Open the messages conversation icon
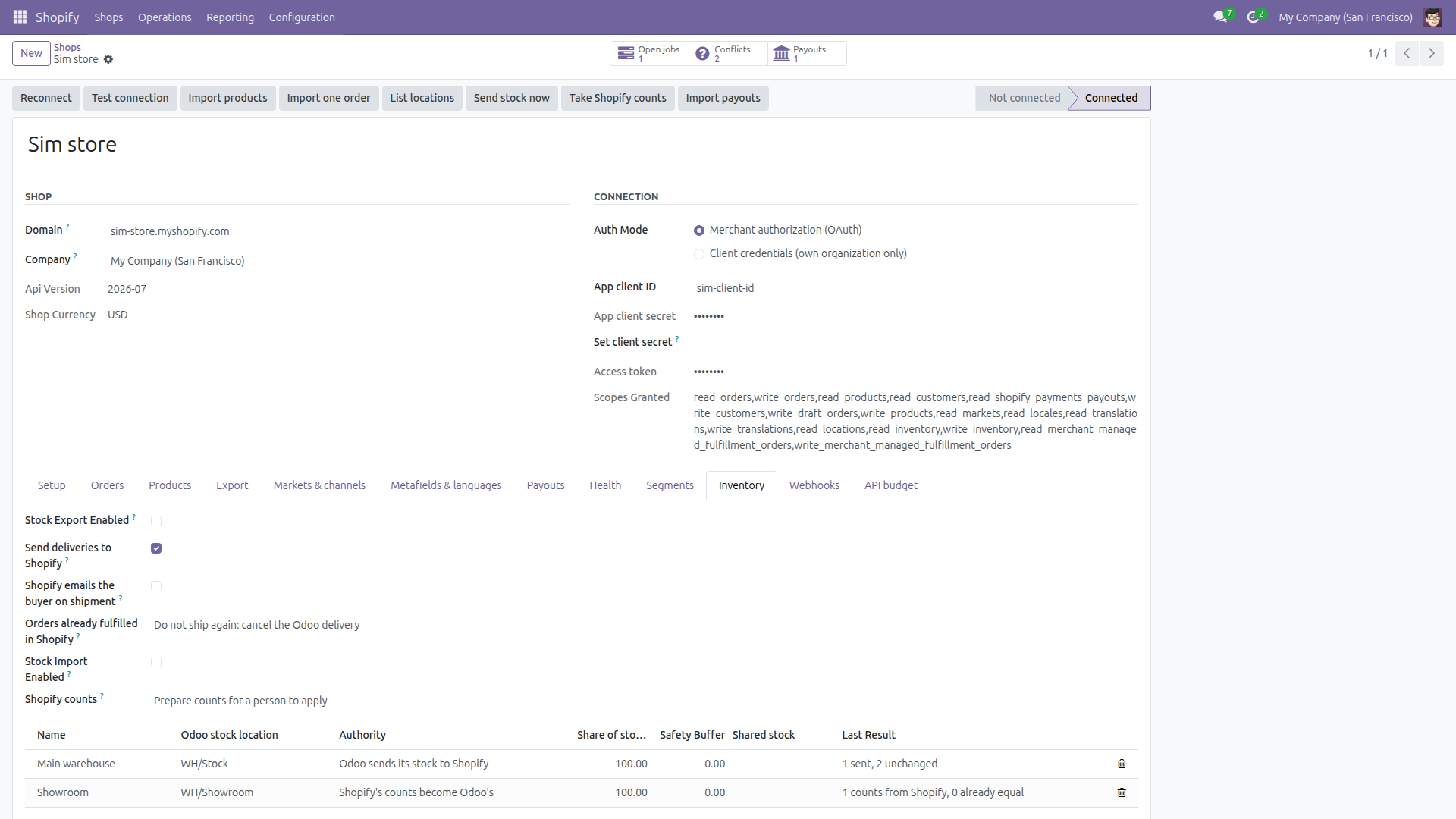The height and width of the screenshot is (819, 1456). coord(1220,17)
